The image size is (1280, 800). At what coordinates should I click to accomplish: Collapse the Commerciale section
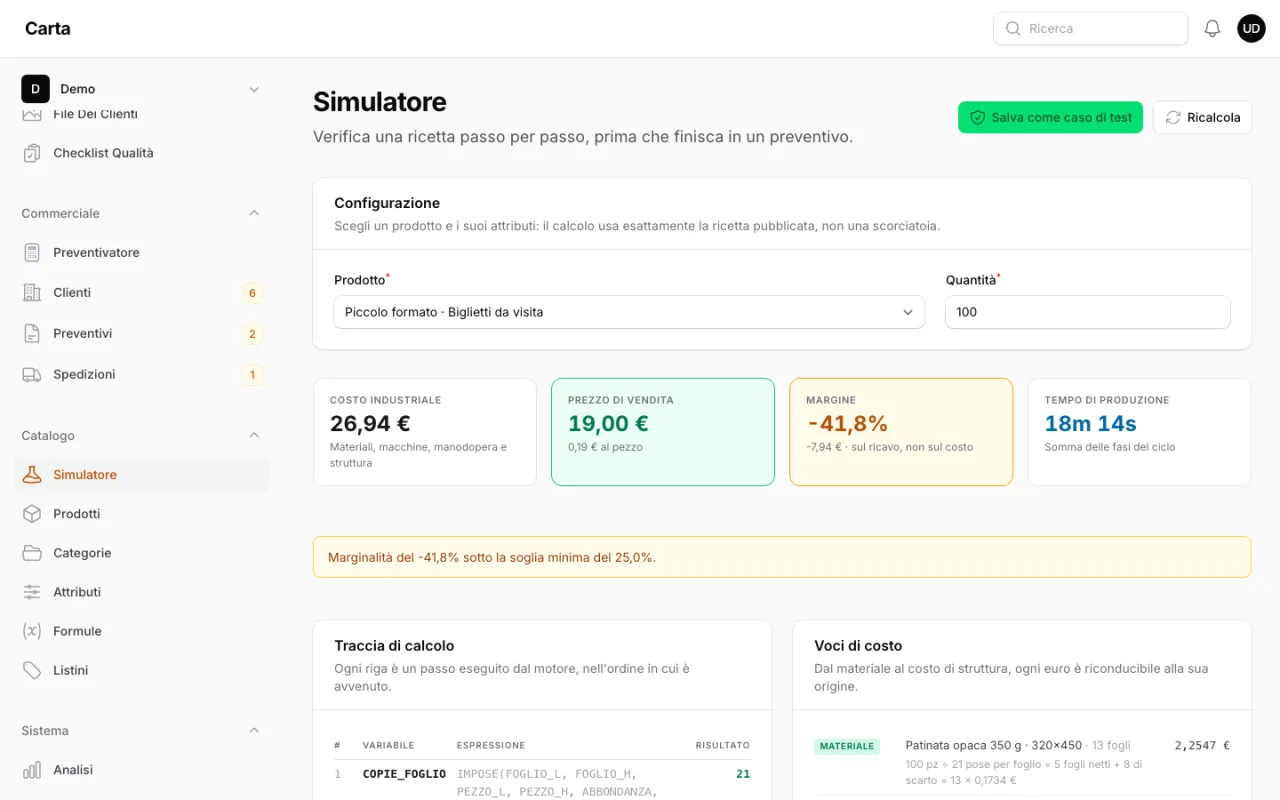click(x=254, y=213)
